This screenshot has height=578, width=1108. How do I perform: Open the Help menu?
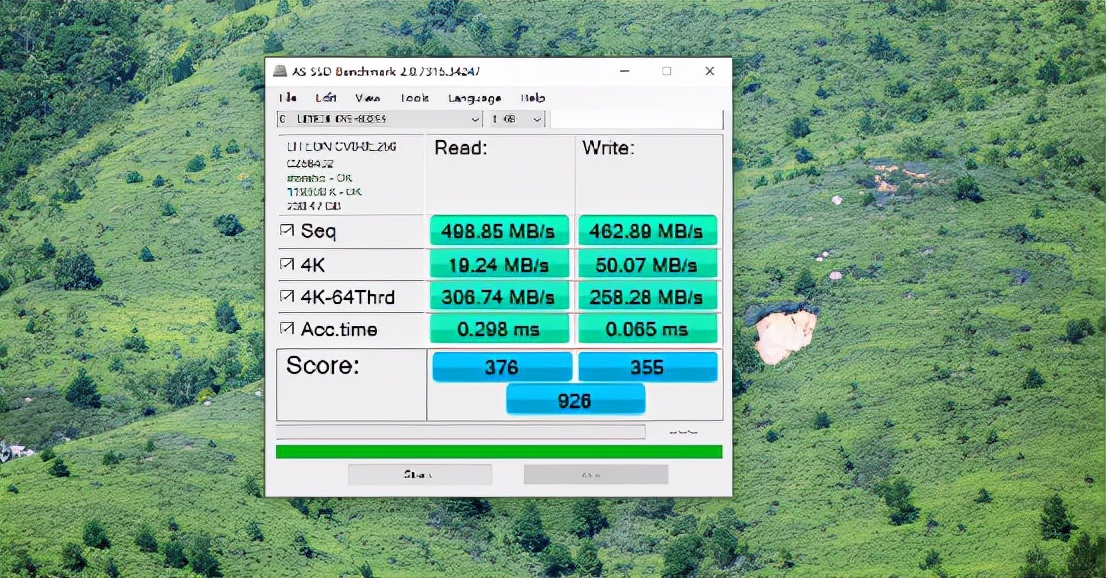point(533,98)
